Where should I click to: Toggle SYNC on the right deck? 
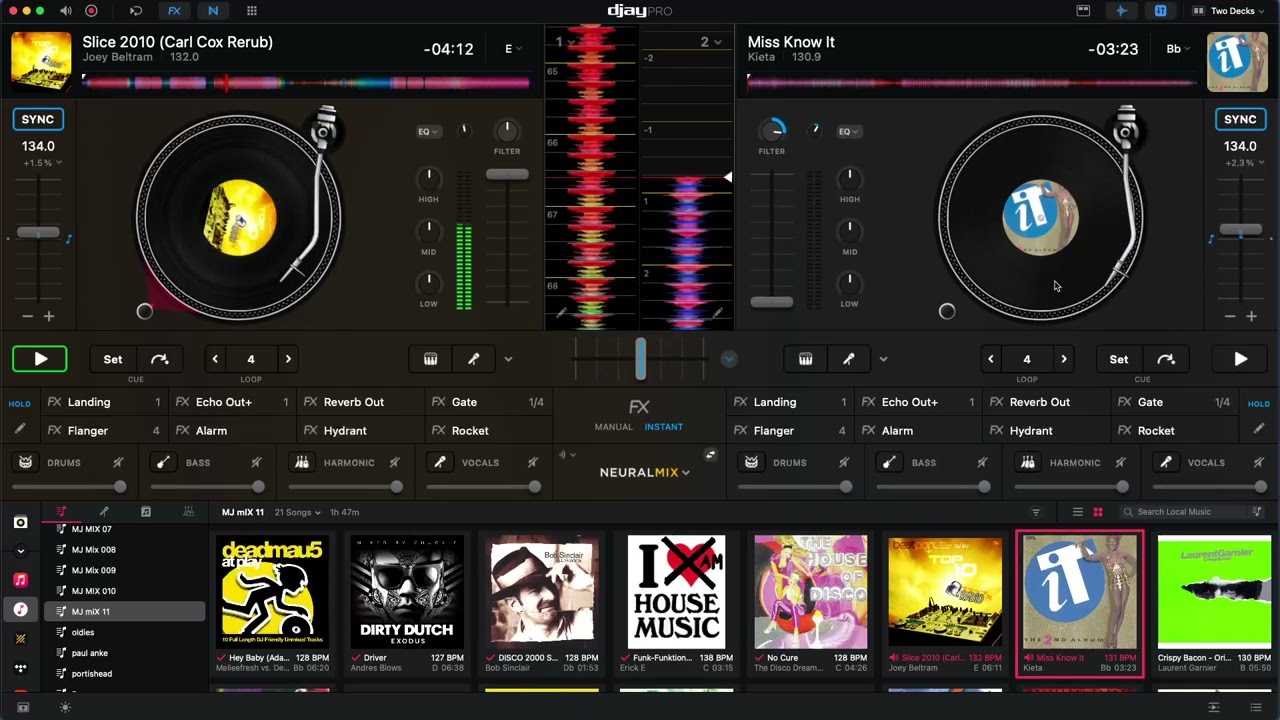coord(1240,119)
